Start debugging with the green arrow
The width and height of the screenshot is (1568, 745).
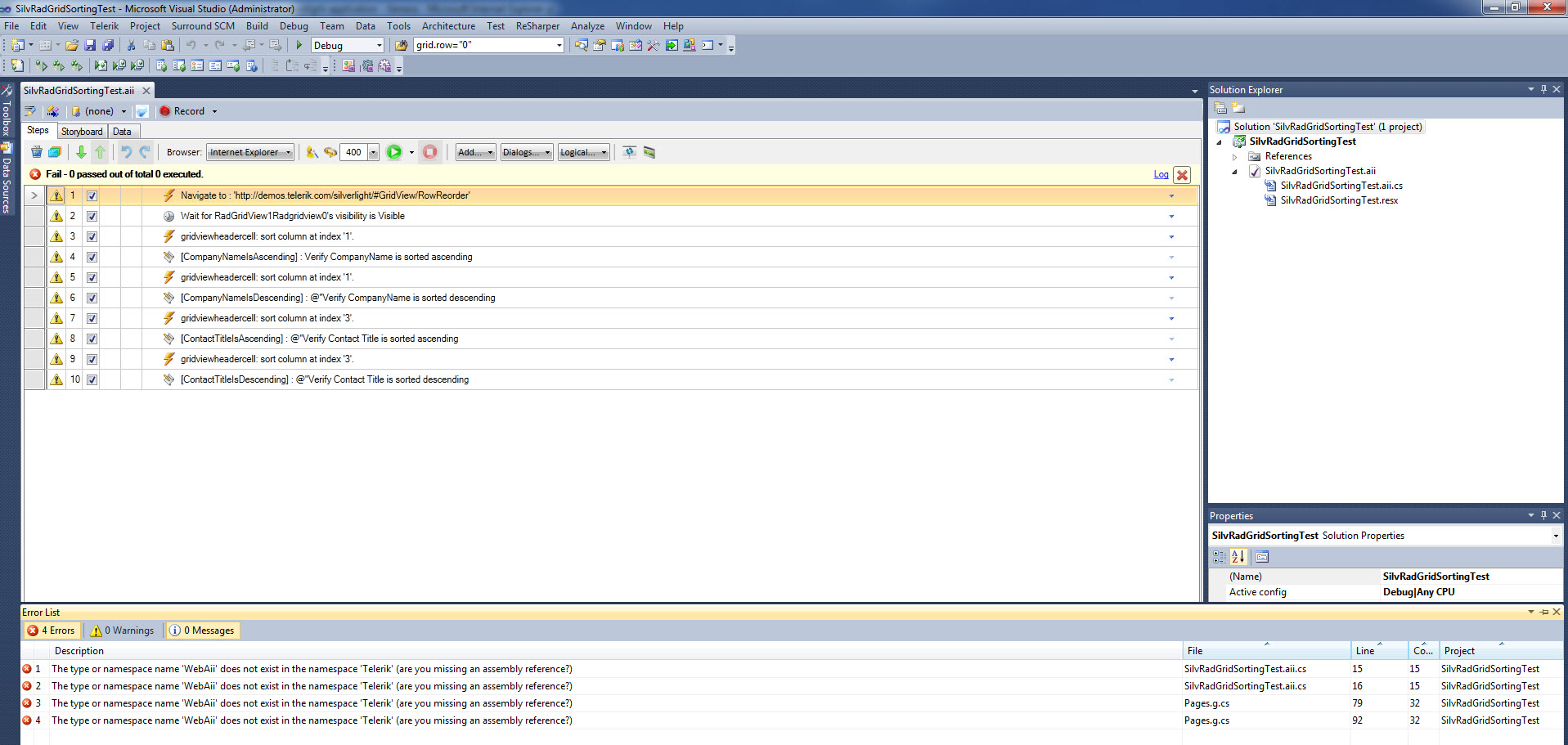pos(299,46)
